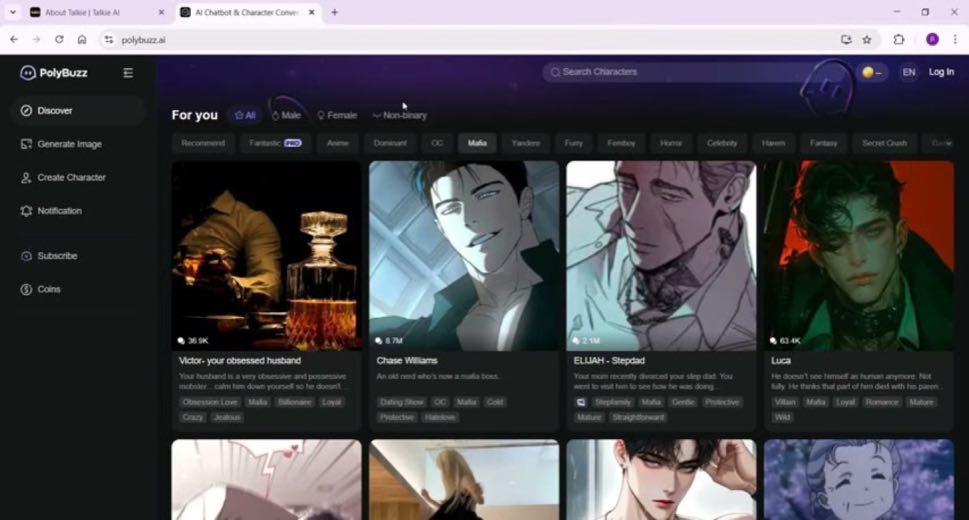This screenshot has width=969, height=520.
Task: Open the EN language selector
Action: (x=908, y=72)
